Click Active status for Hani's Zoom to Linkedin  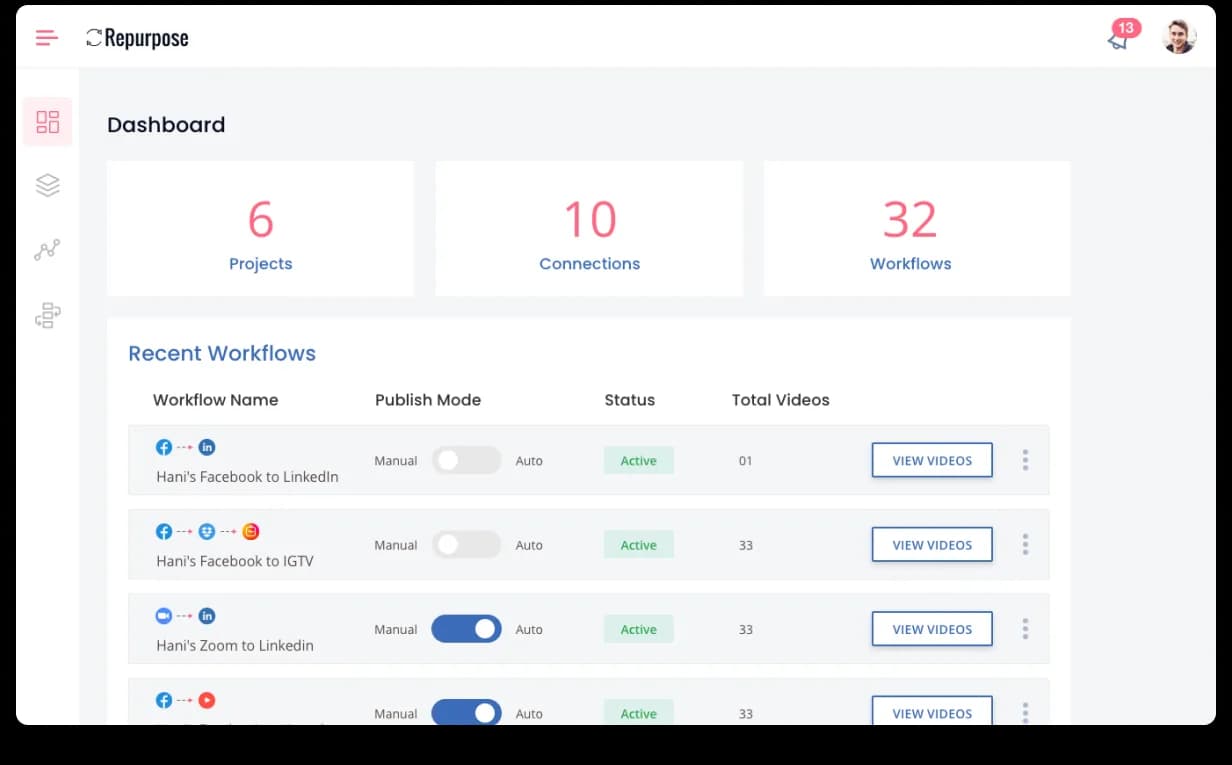pos(638,629)
